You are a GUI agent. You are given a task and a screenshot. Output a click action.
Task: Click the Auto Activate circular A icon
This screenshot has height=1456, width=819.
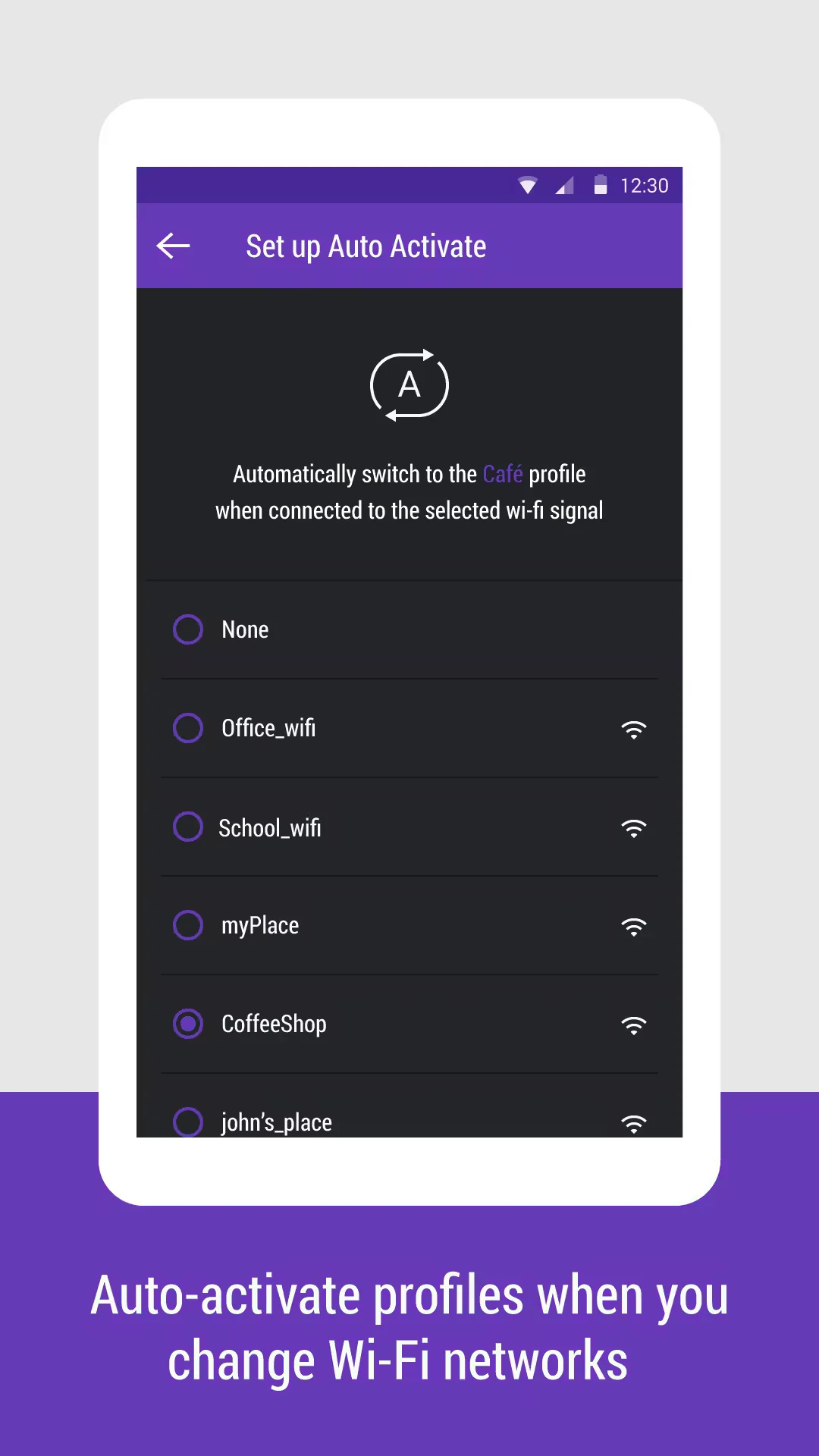tap(409, 385)
